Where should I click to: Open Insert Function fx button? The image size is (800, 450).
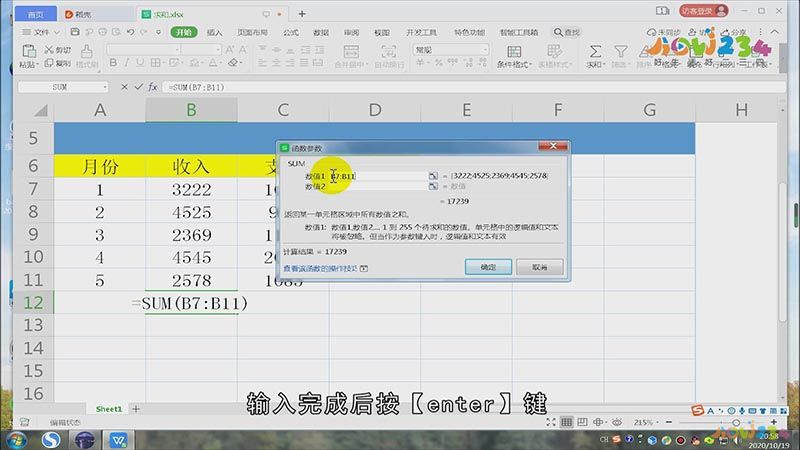pos(153,87)
